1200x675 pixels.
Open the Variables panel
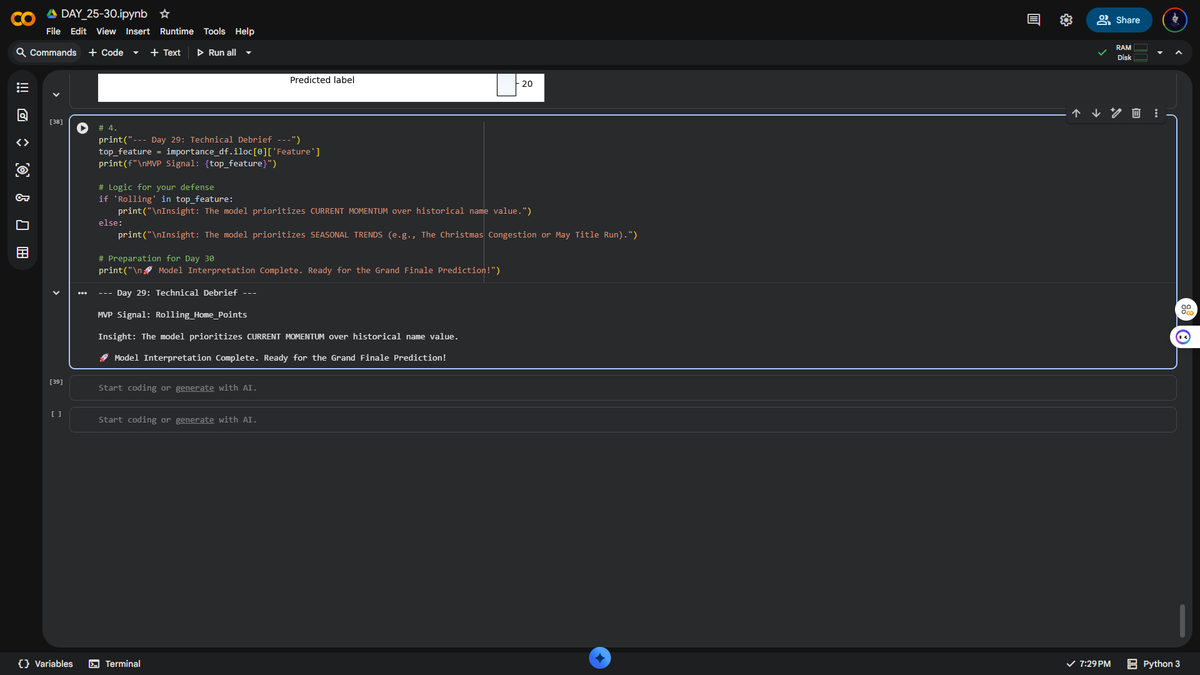[46, 663]
